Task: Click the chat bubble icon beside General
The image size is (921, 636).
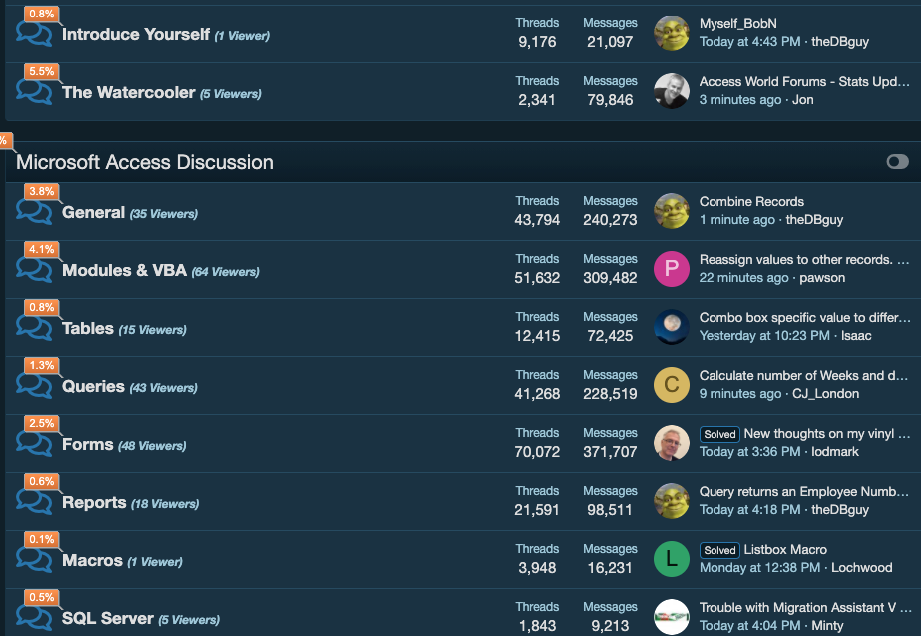Action: pyautogui.click(x=35, y=213)
